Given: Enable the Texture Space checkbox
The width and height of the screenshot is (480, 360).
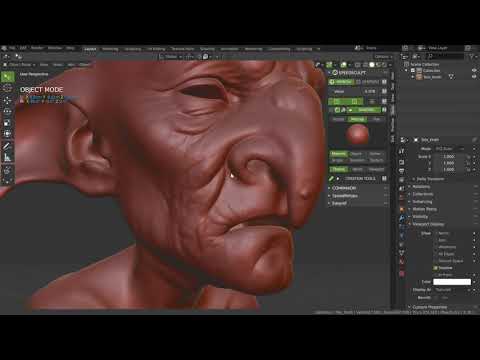Looking at the screenshot, I should (435, 261).
